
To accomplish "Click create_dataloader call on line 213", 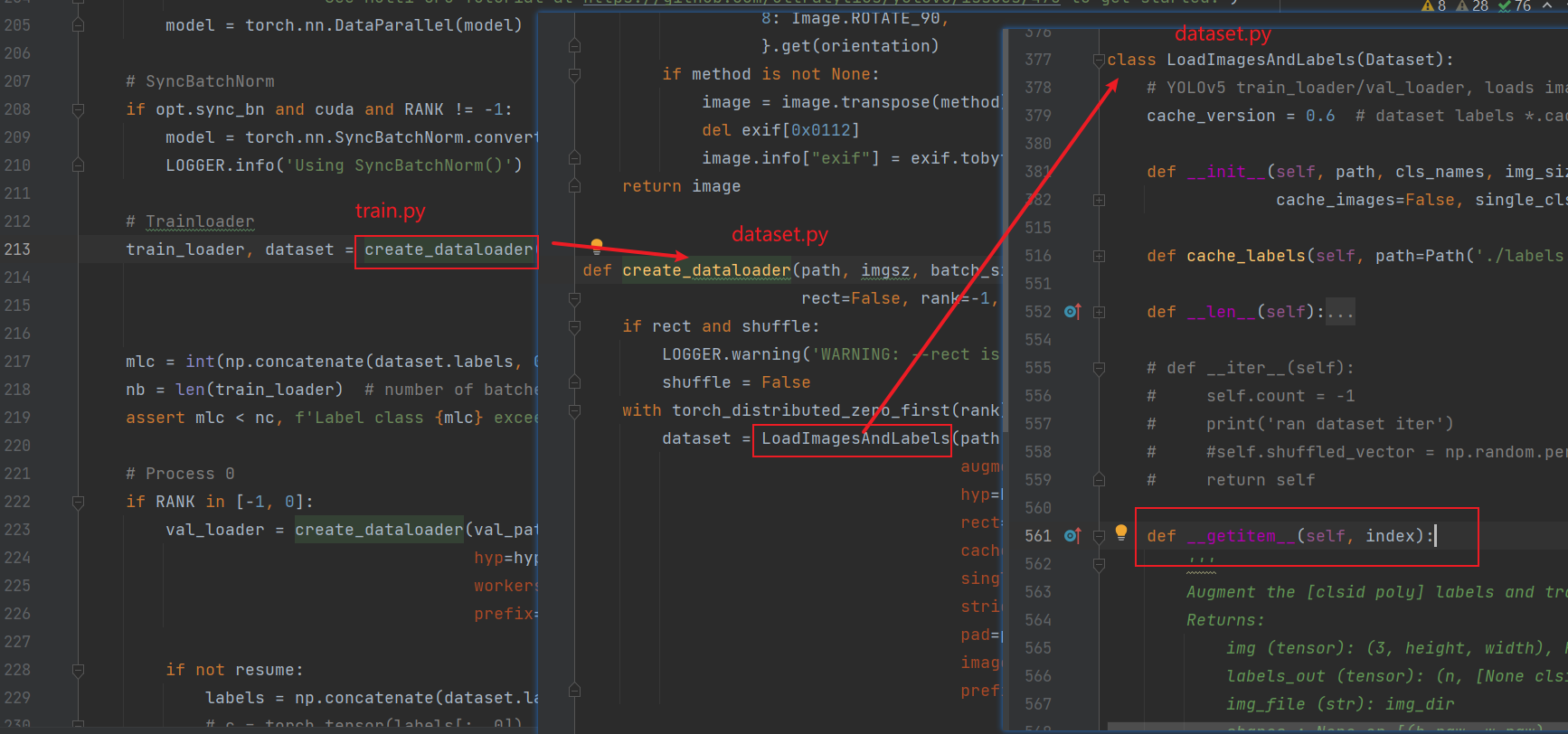I will 449,249.
